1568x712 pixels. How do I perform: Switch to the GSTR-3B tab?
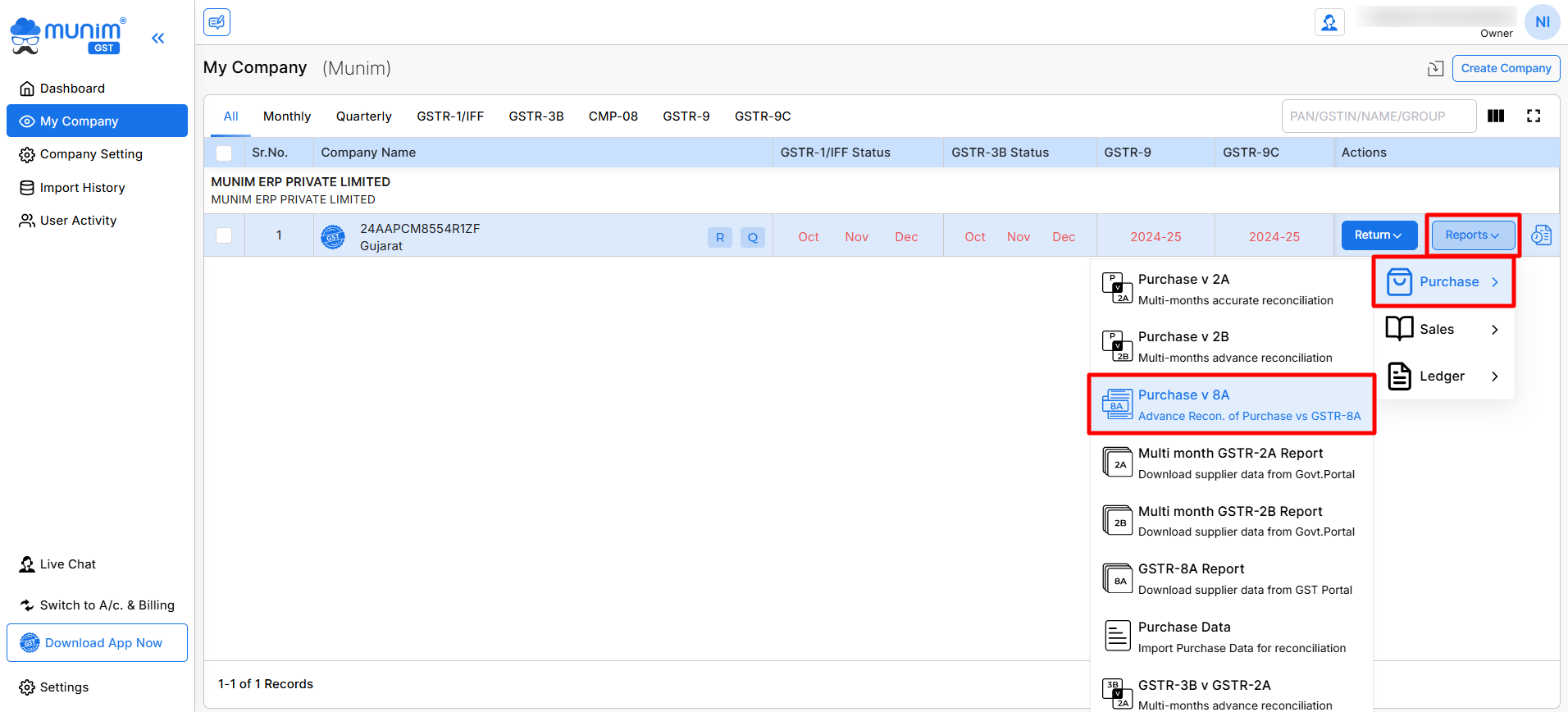click(x=536, y=116)
